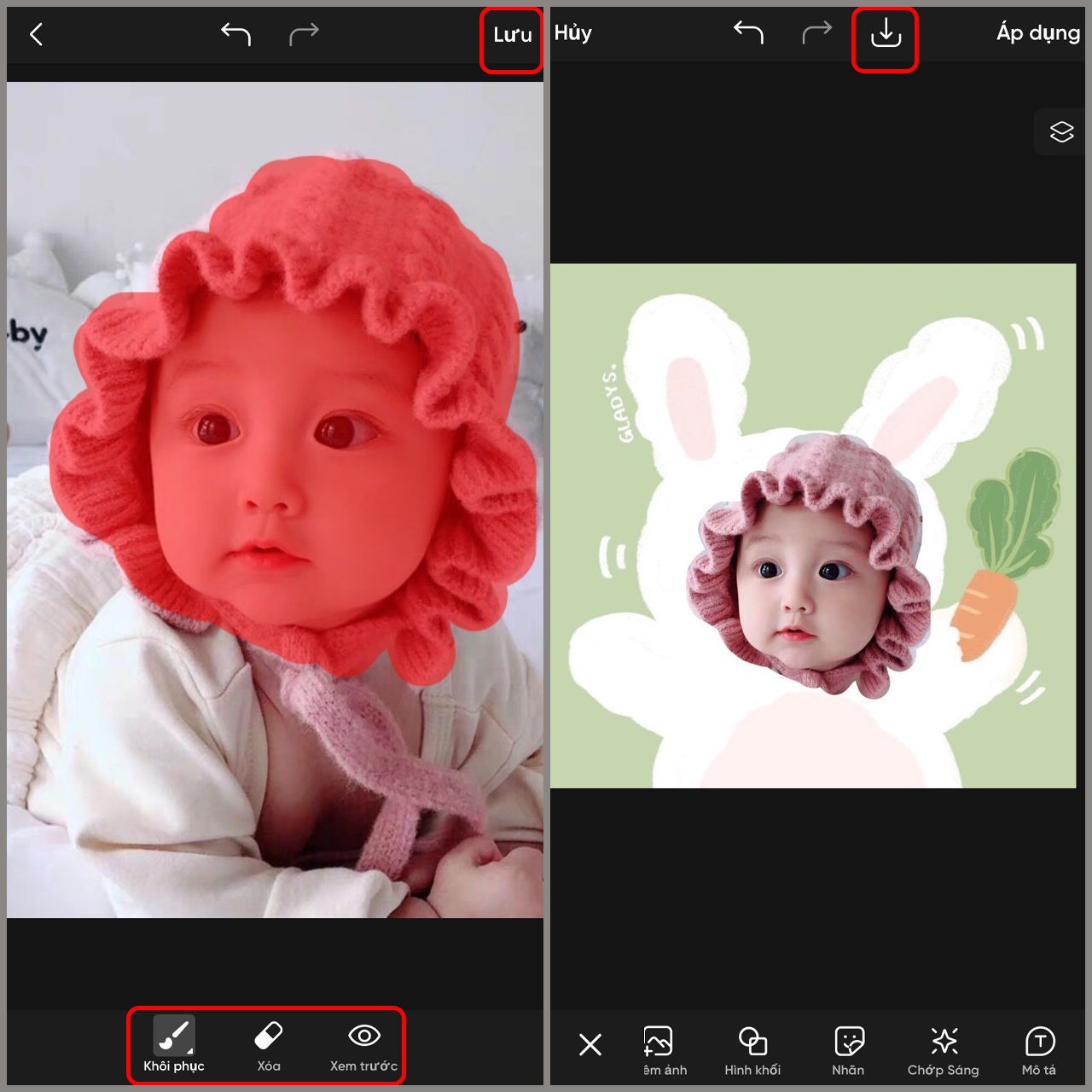Viewport: 1092px width, 1092px height.
Task: Choose the Xóa eraser tool
Action: pos(269,1046)
